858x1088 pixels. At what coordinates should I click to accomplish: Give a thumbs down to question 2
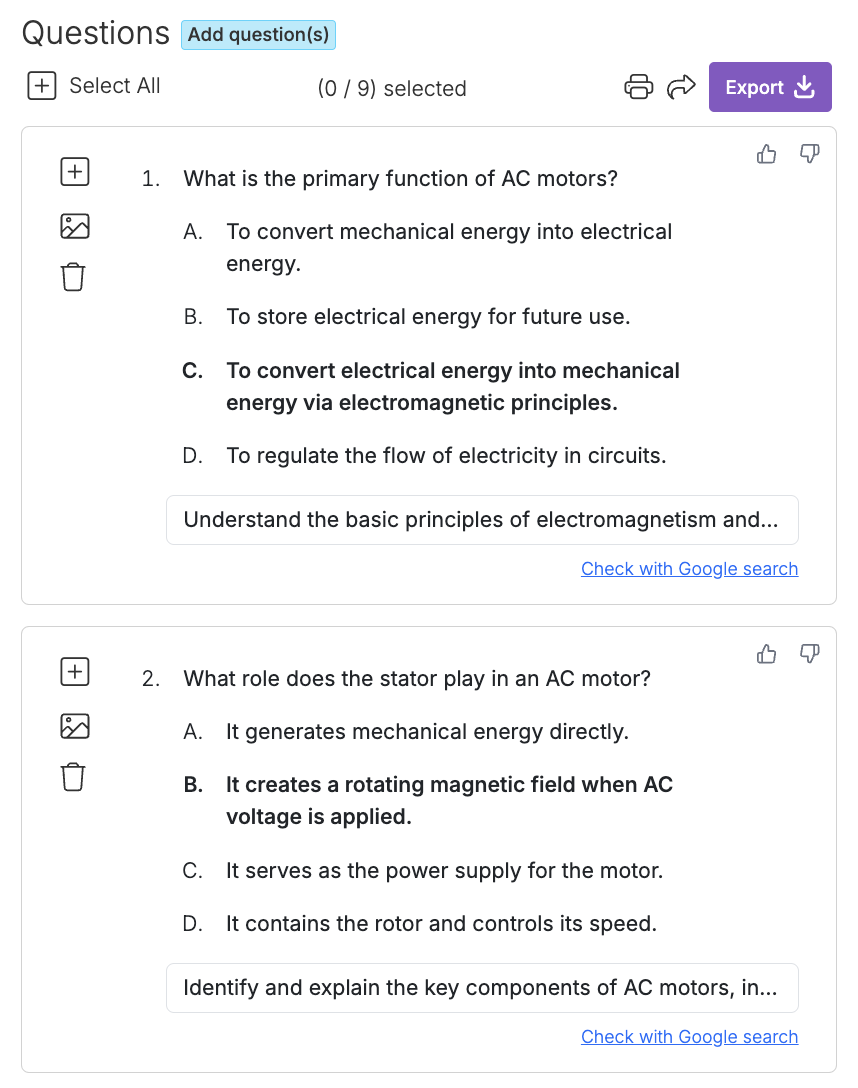[x=809, y=653]
